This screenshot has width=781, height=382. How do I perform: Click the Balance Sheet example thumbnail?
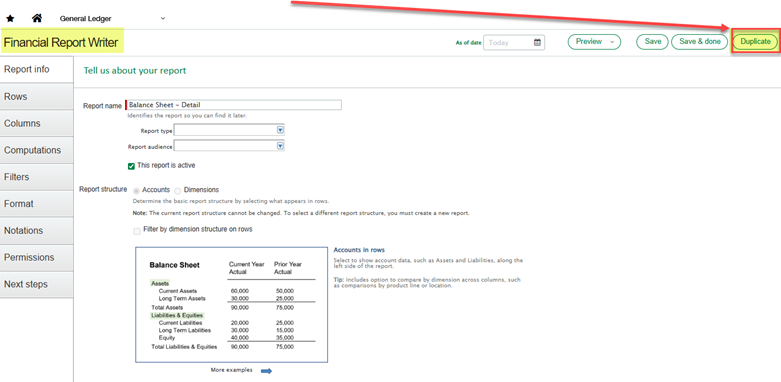pyautogui.click(x=232, y=304)
